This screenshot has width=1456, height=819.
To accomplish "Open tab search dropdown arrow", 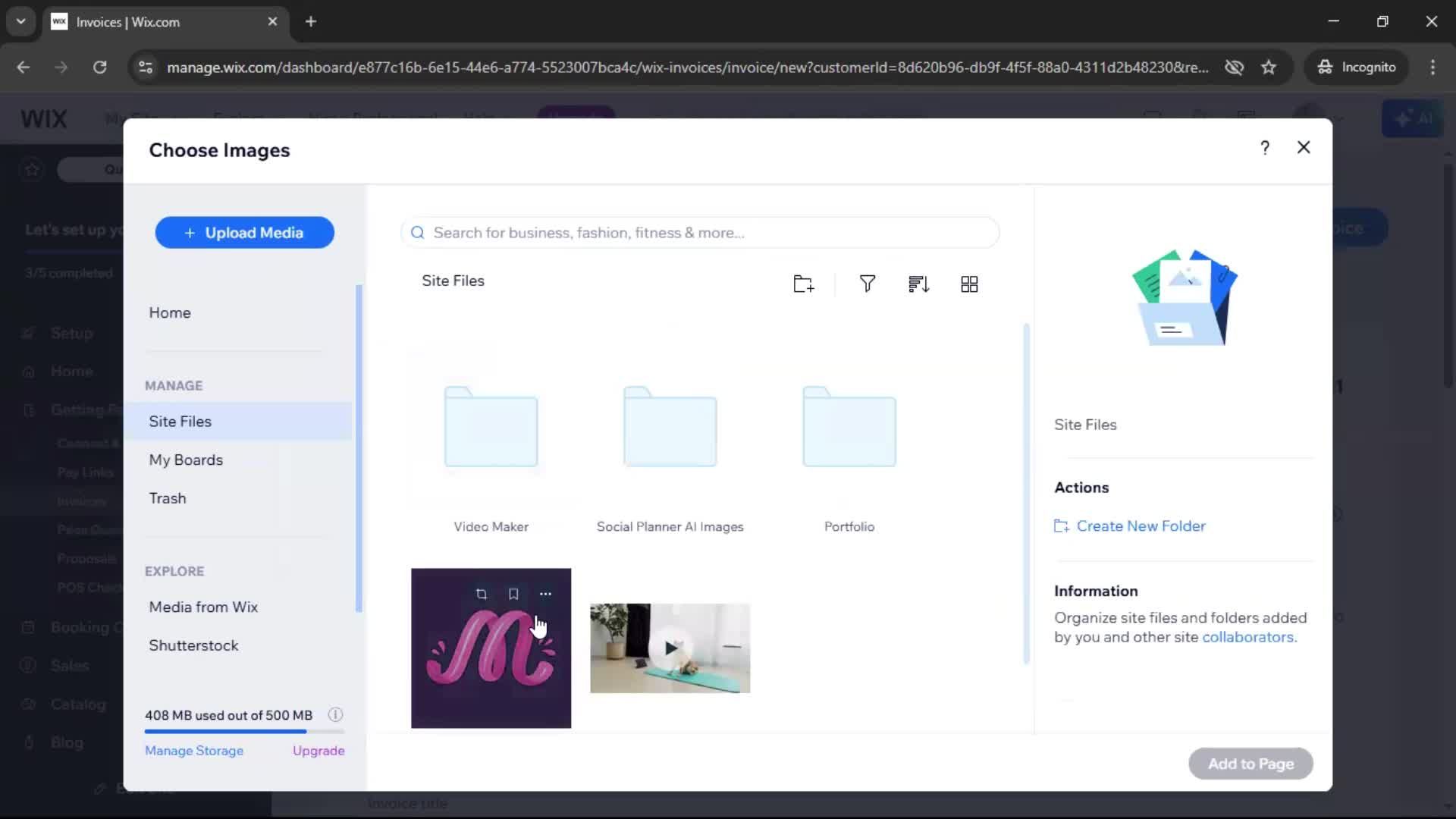I will [21, 22].
